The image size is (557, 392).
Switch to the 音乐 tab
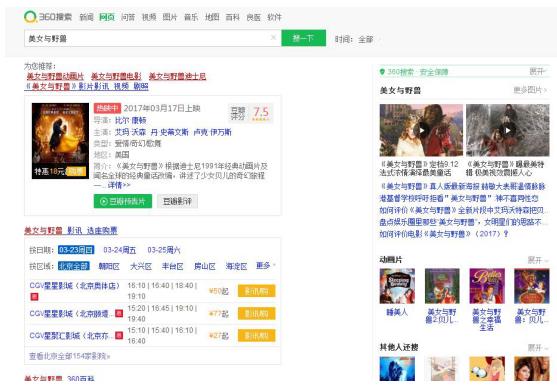click(x=191, y=17)
